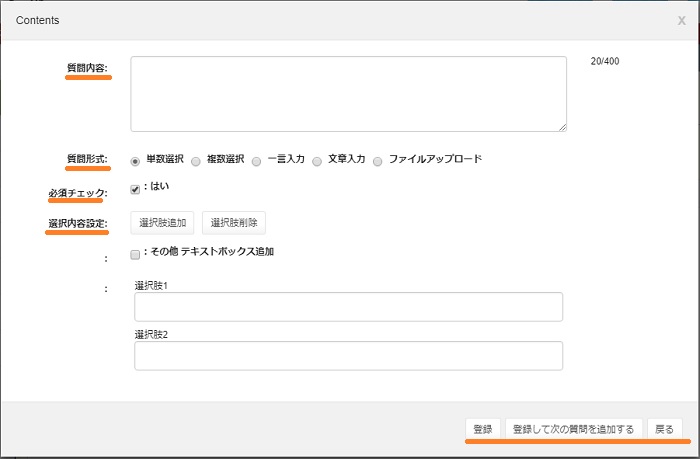This screenshot has width=700, height=459.
Task: Click the 20/400 character counter
Action: pyautogui.click(x=605, y=62)
